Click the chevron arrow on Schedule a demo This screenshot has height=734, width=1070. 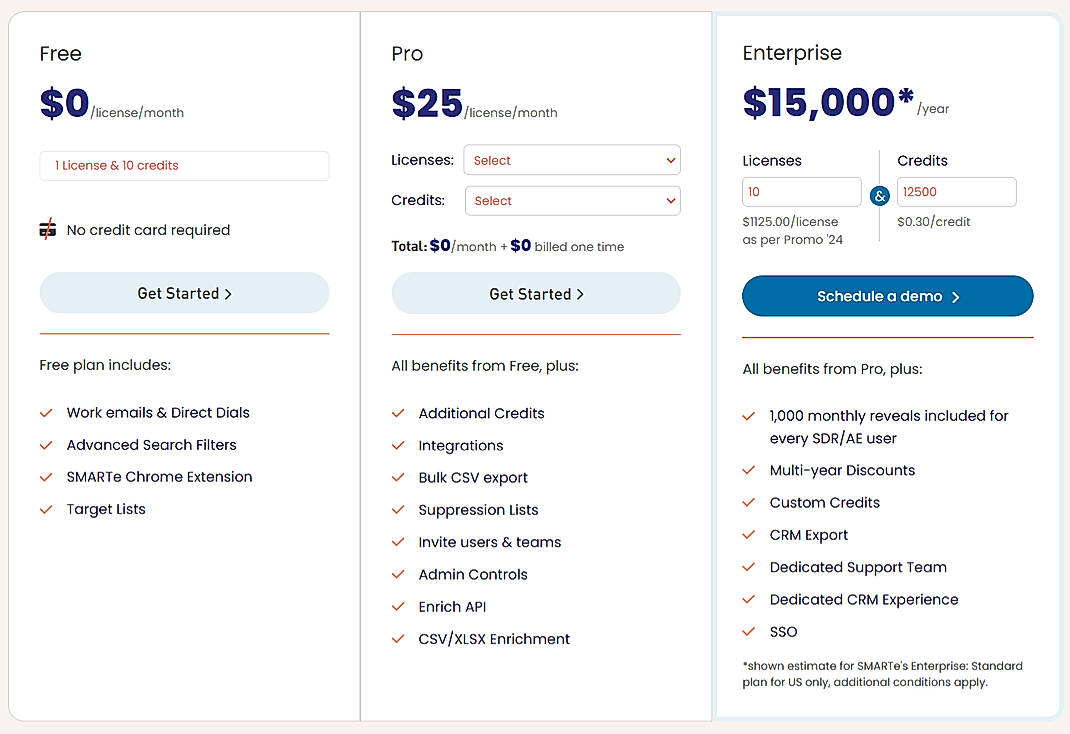pos(956,296)
